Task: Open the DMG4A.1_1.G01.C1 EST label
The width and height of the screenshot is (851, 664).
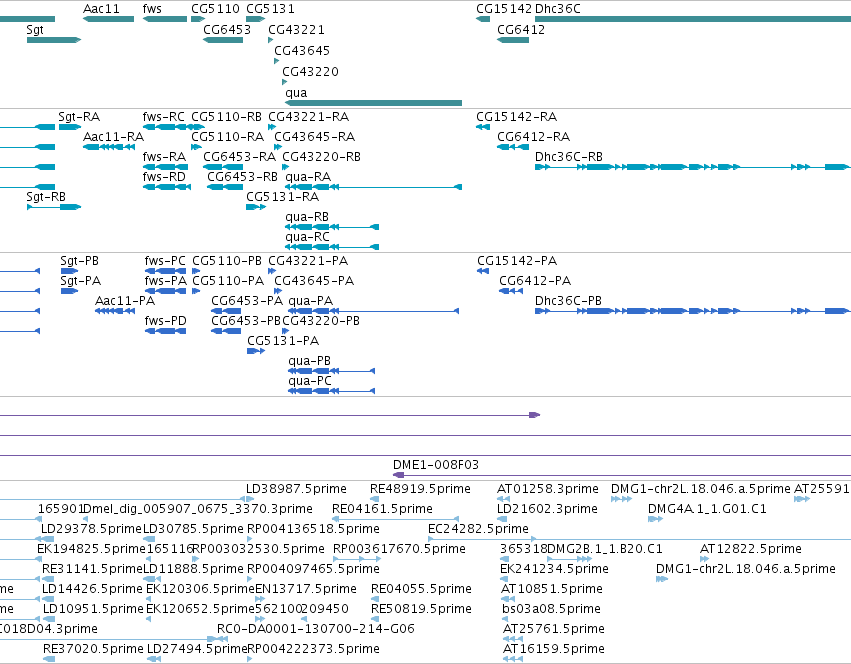Action: 707,509
